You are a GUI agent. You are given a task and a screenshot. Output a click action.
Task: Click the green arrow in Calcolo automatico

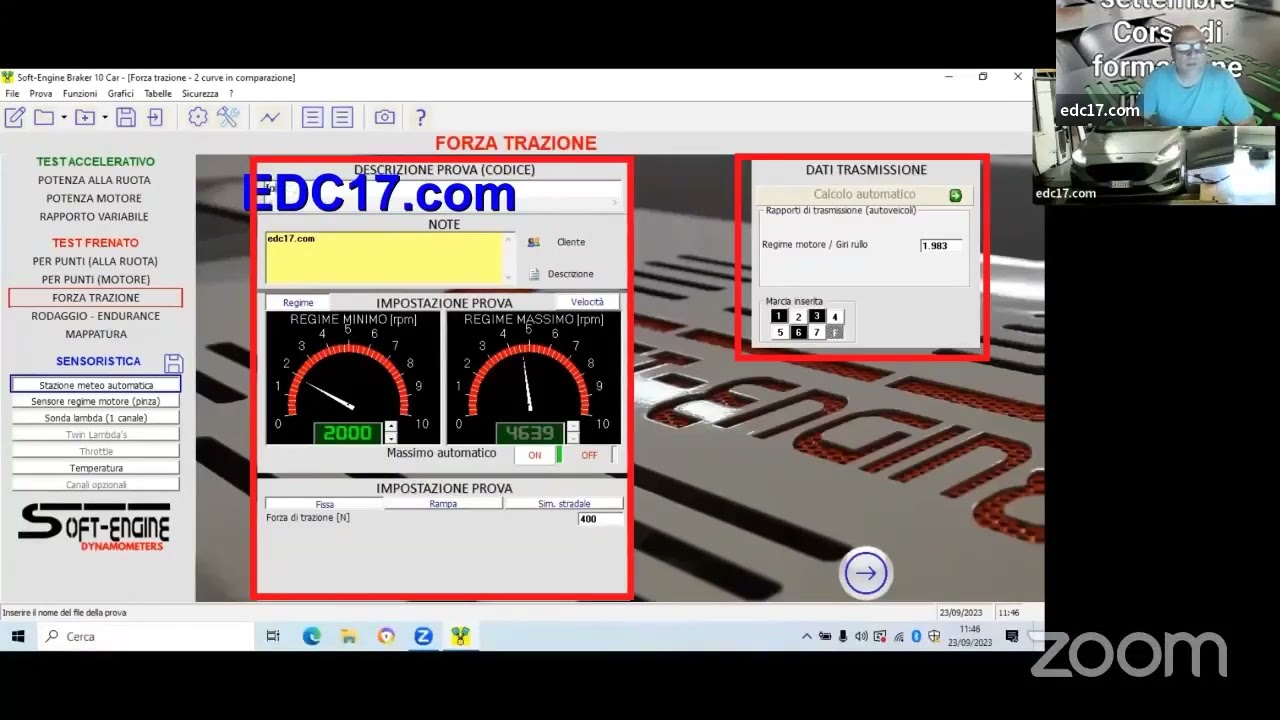(x=955, y=195)
